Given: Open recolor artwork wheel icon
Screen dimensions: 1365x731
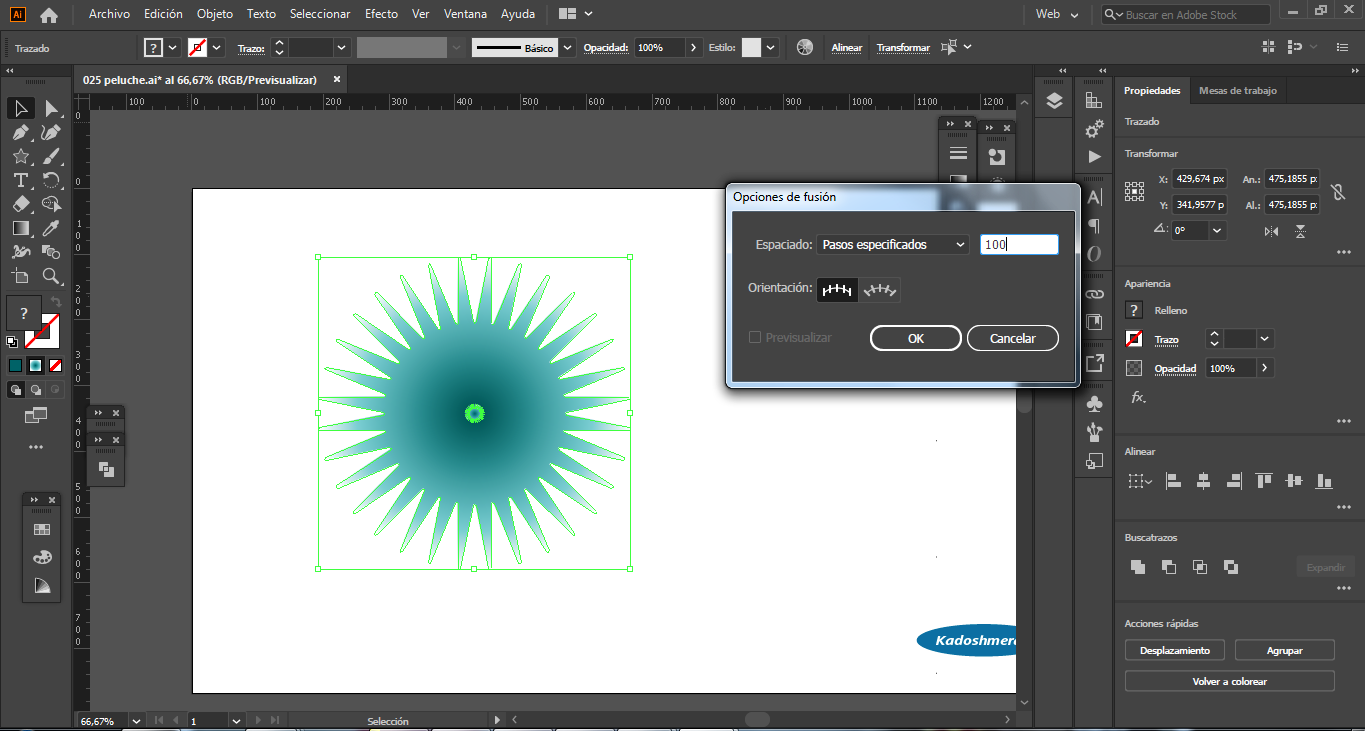Looking at the screenshot, I should 805,47.
